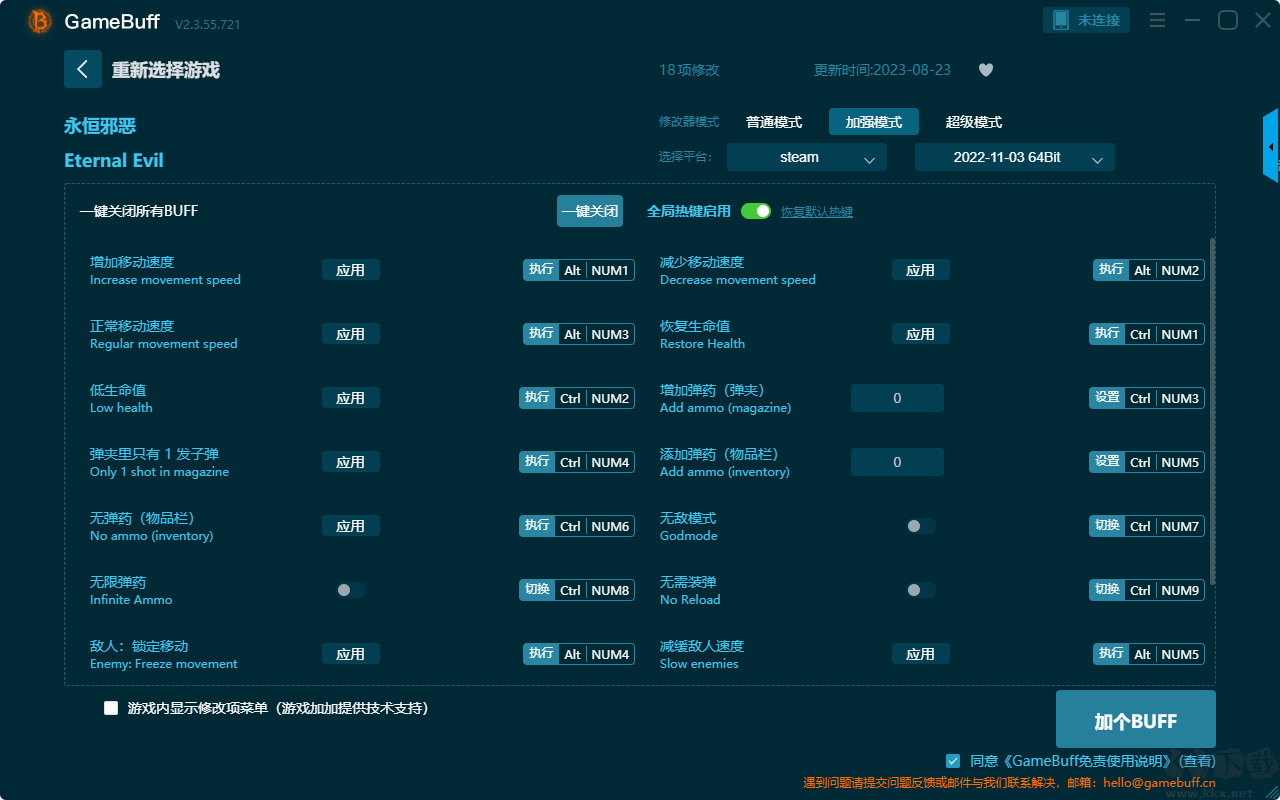The width and height of the screenshot is (1280, 800).
Task: Select 普通模式 (normal mode) tab
Action: (774, 122)
